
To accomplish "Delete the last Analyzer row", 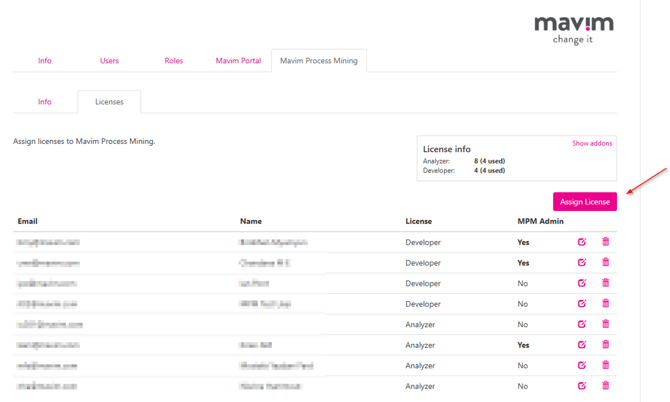I will tap(605, 386).
